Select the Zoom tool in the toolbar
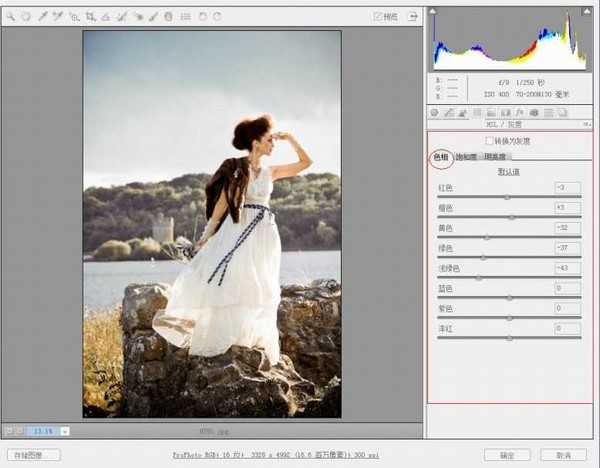This screenshot has height=468, width=600. (11, 16)
